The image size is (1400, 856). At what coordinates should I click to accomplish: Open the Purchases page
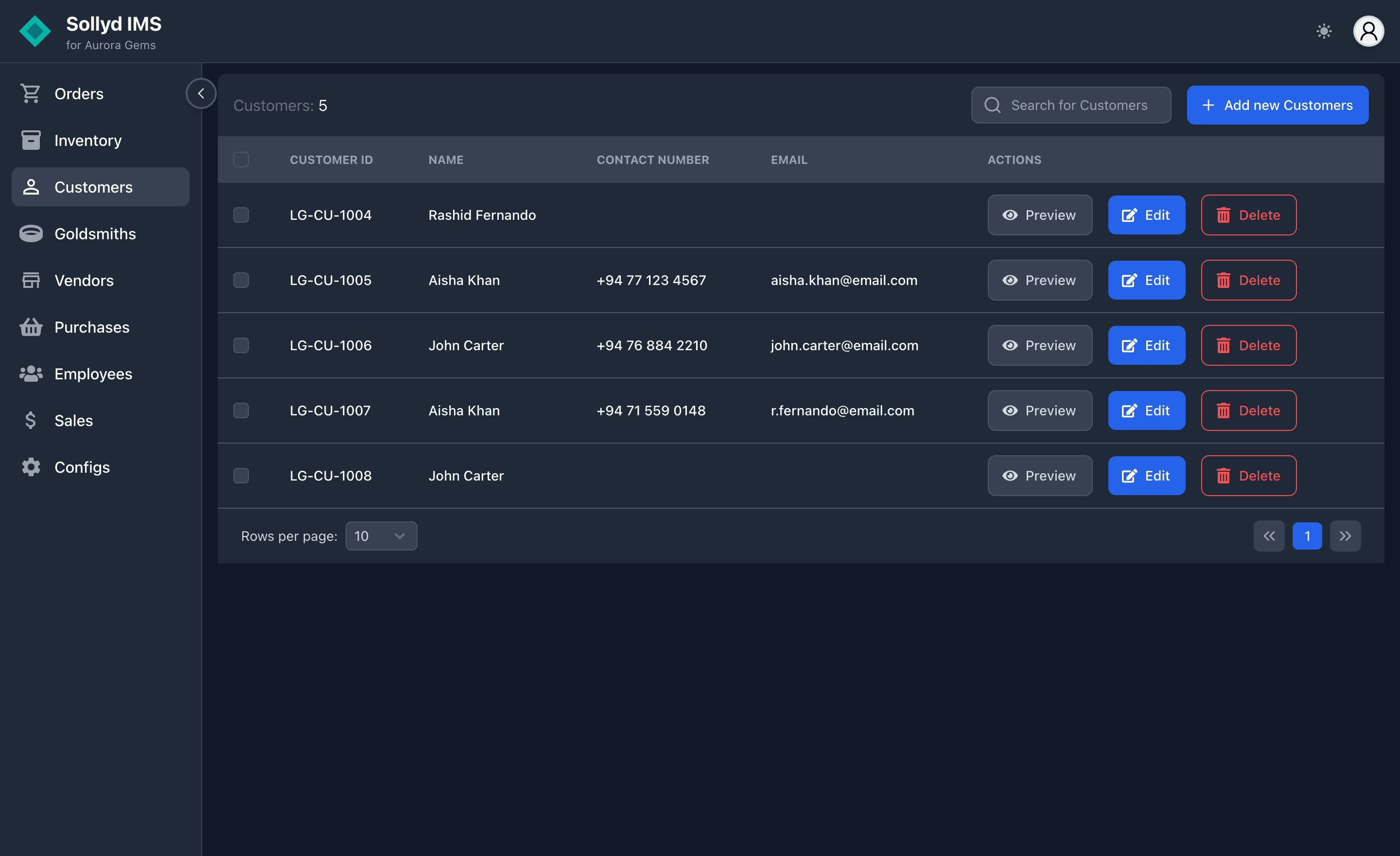coord(101,327)
